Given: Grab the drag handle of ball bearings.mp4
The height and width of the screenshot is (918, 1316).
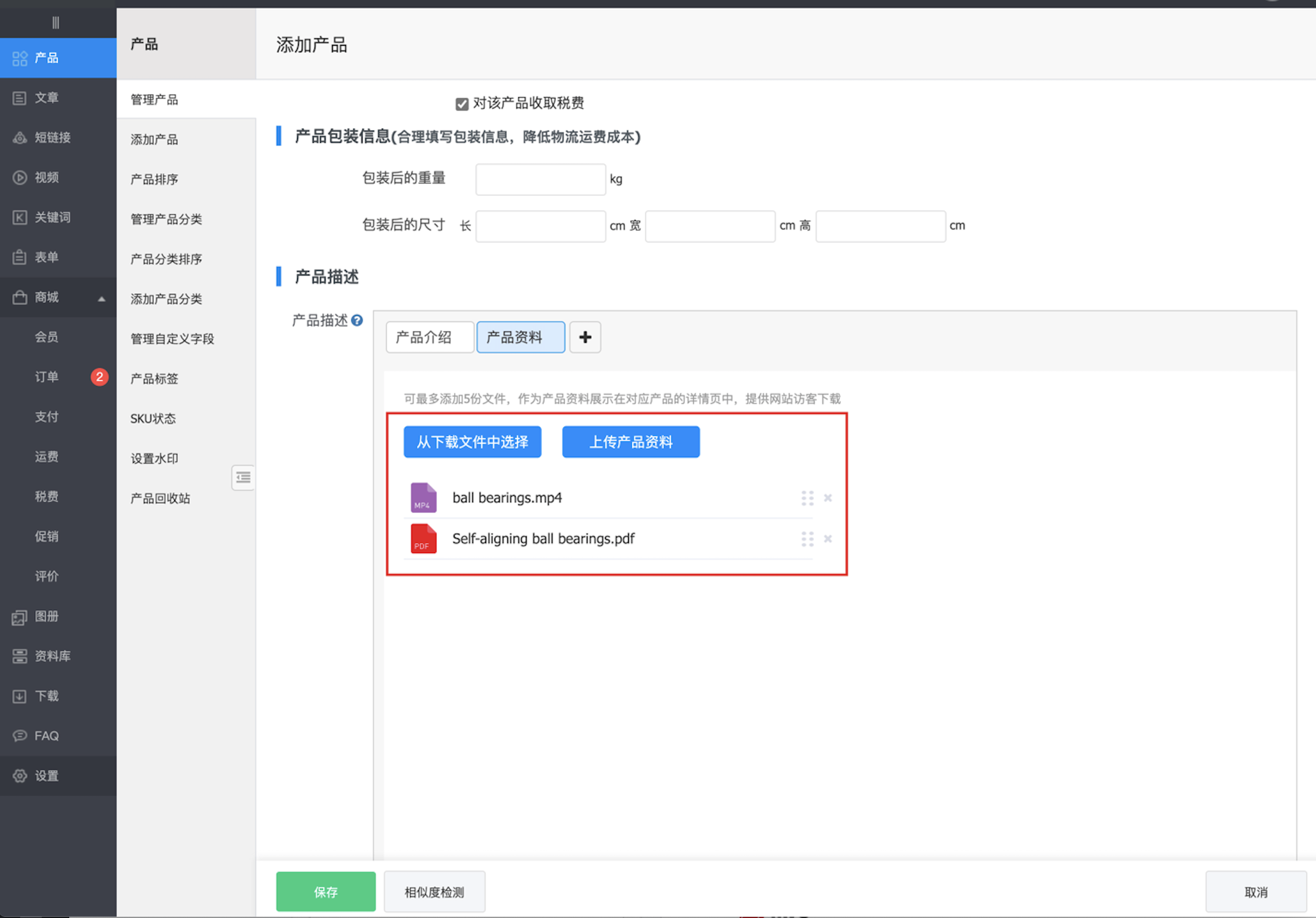Looking at the screenshot, I should tap(807, 498).
